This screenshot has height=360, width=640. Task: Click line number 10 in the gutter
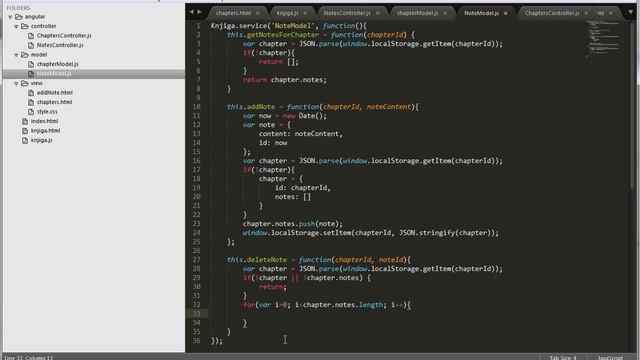click(x=196, y=107)
